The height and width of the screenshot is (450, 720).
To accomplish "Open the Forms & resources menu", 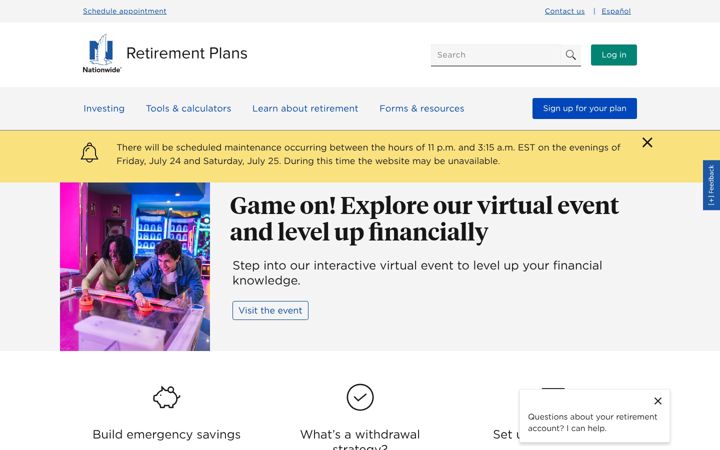I will click(x=422, y=109).
